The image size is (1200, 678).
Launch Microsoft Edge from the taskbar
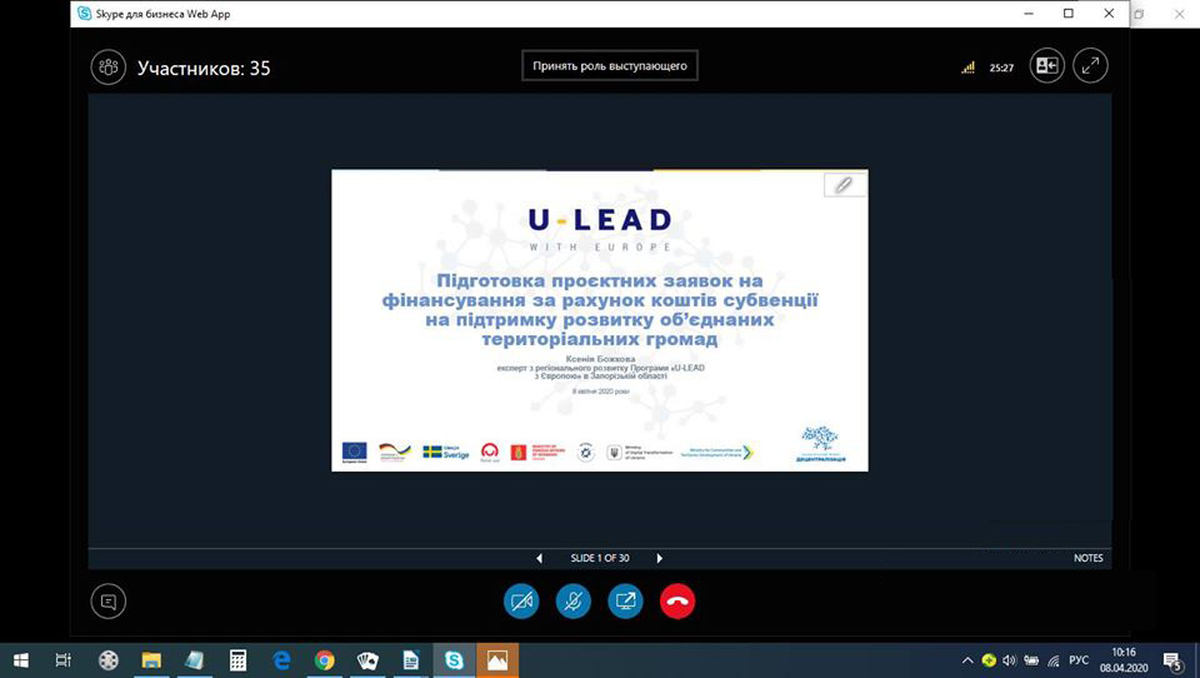pyautogui.click(x=281, y=660)
